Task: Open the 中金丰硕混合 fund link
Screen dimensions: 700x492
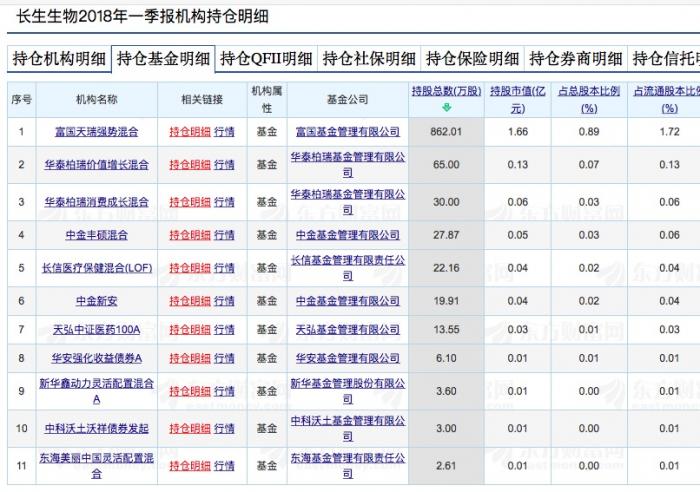Action: 96,235
